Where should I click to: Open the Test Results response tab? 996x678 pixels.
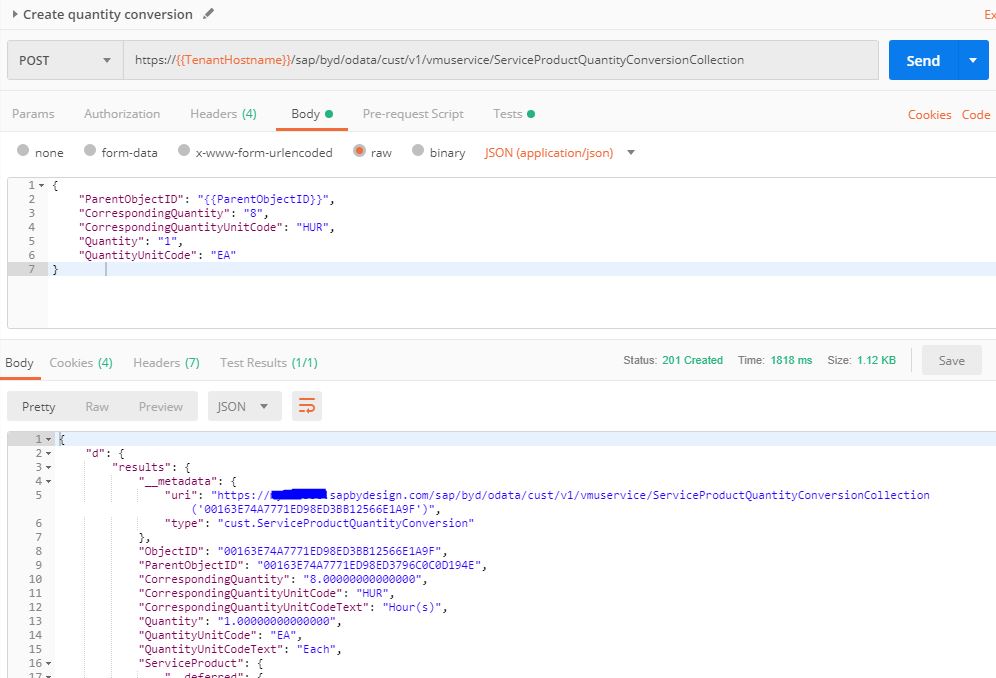click(x=268, y=362)
